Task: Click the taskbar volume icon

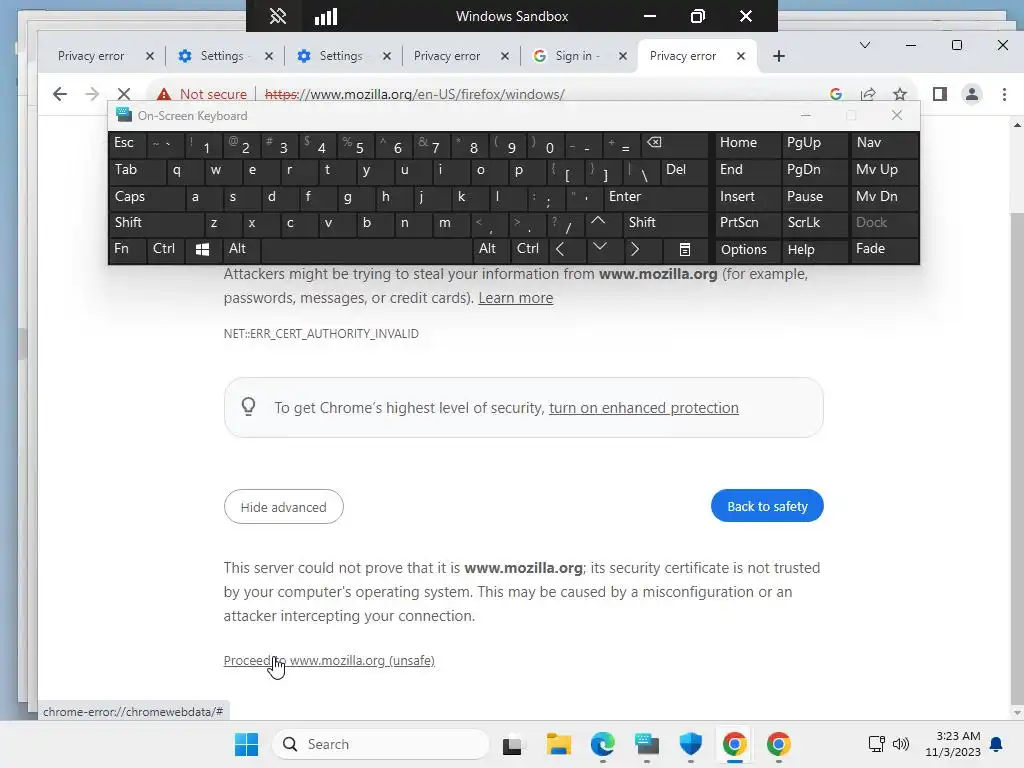Action: pyautogui.click(x=901, y=744)
